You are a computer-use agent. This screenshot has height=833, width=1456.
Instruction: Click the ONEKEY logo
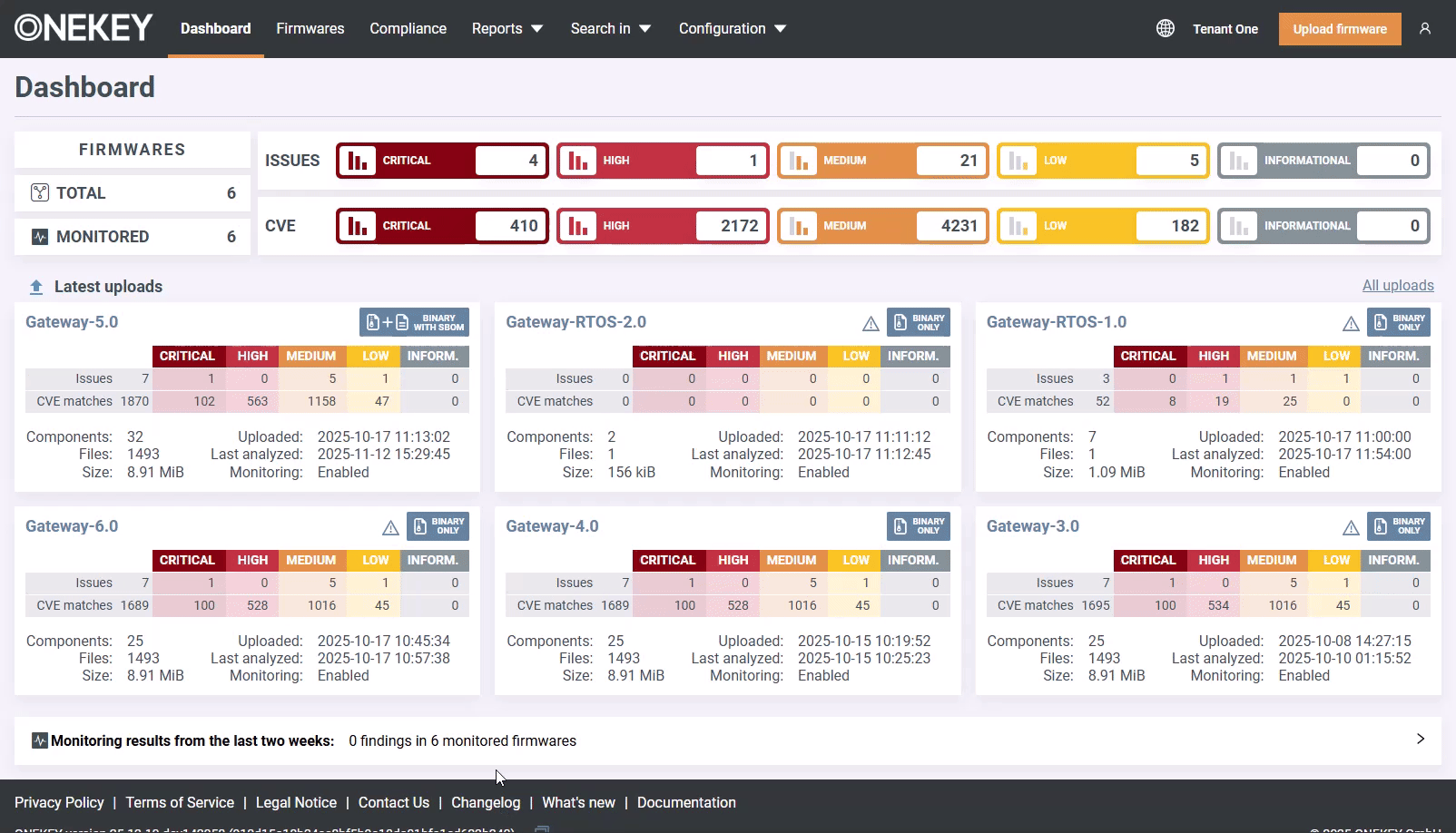(x=84, y=29)
